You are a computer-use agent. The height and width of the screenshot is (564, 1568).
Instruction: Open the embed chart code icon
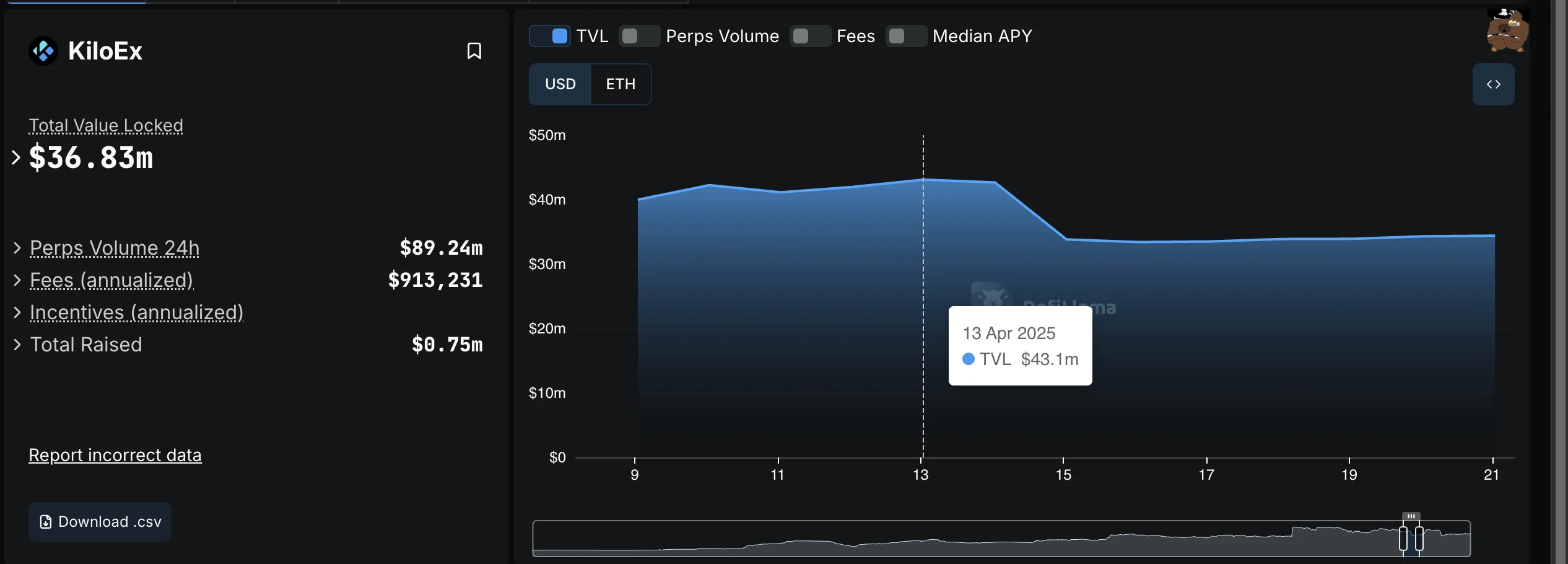click(1493, 84)
